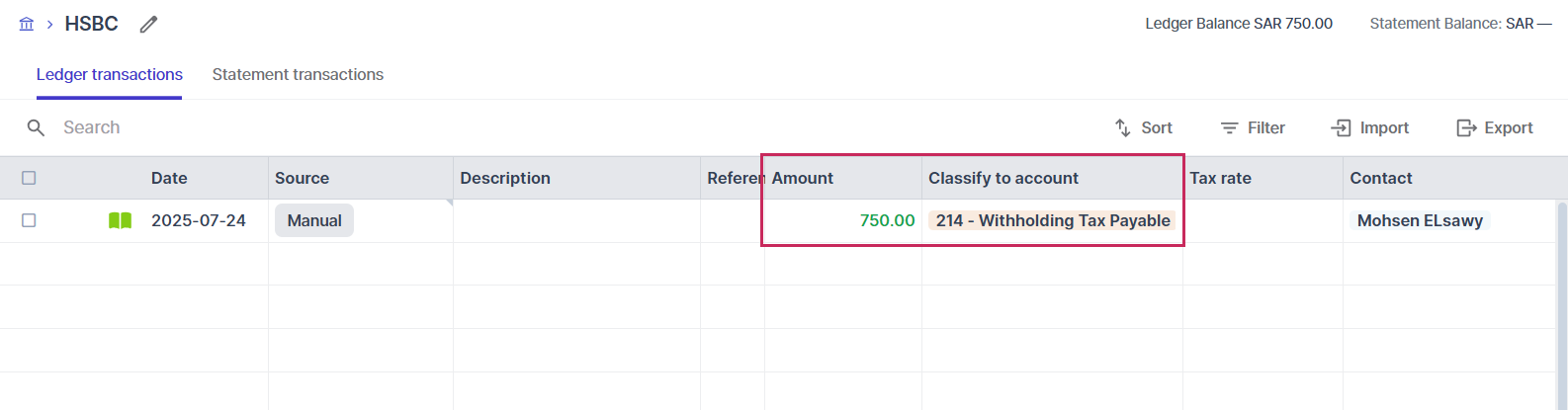Click the Import arrow icon

coord(1342,127)
